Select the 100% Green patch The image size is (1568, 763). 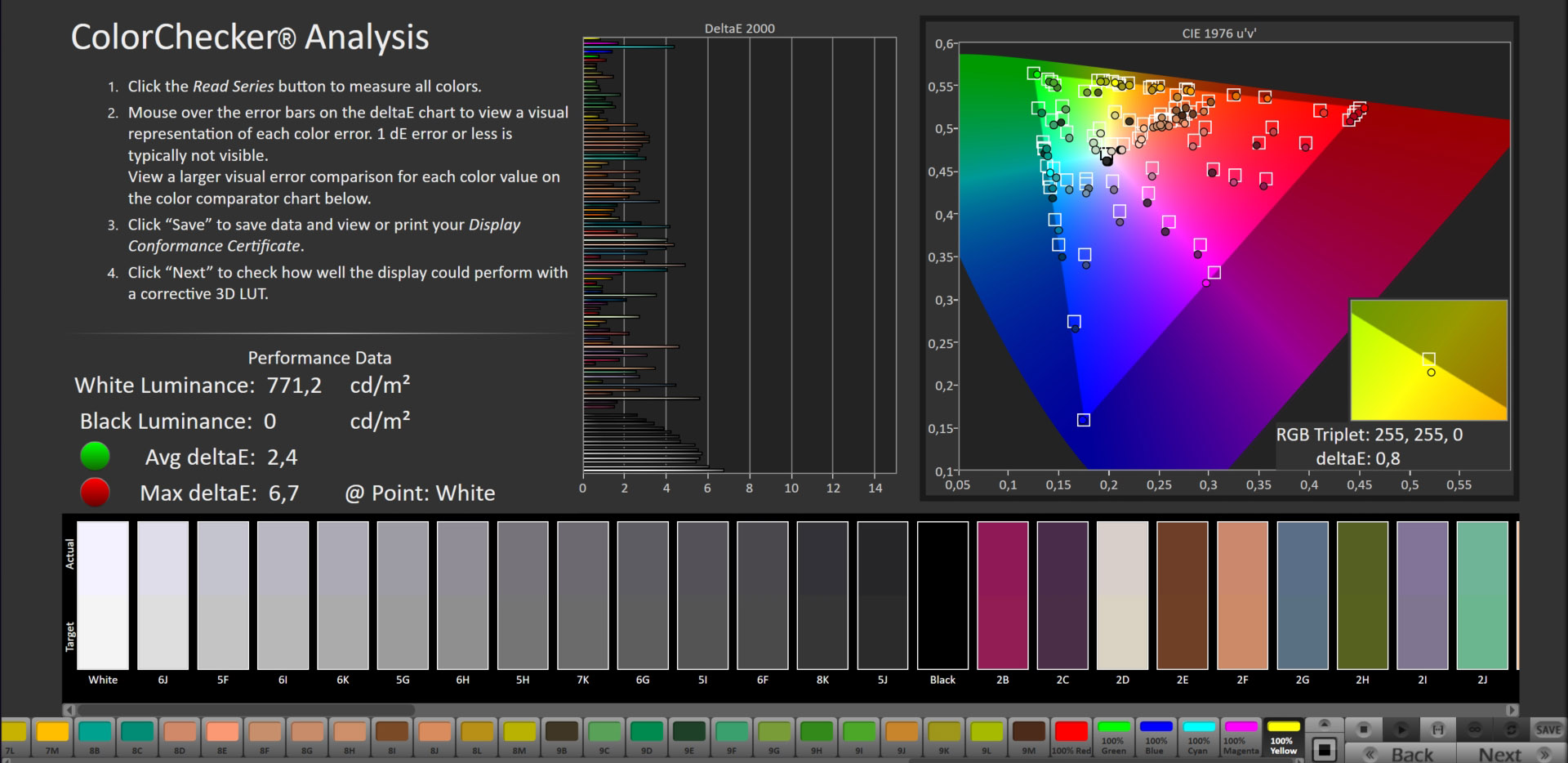point(1113,737)
